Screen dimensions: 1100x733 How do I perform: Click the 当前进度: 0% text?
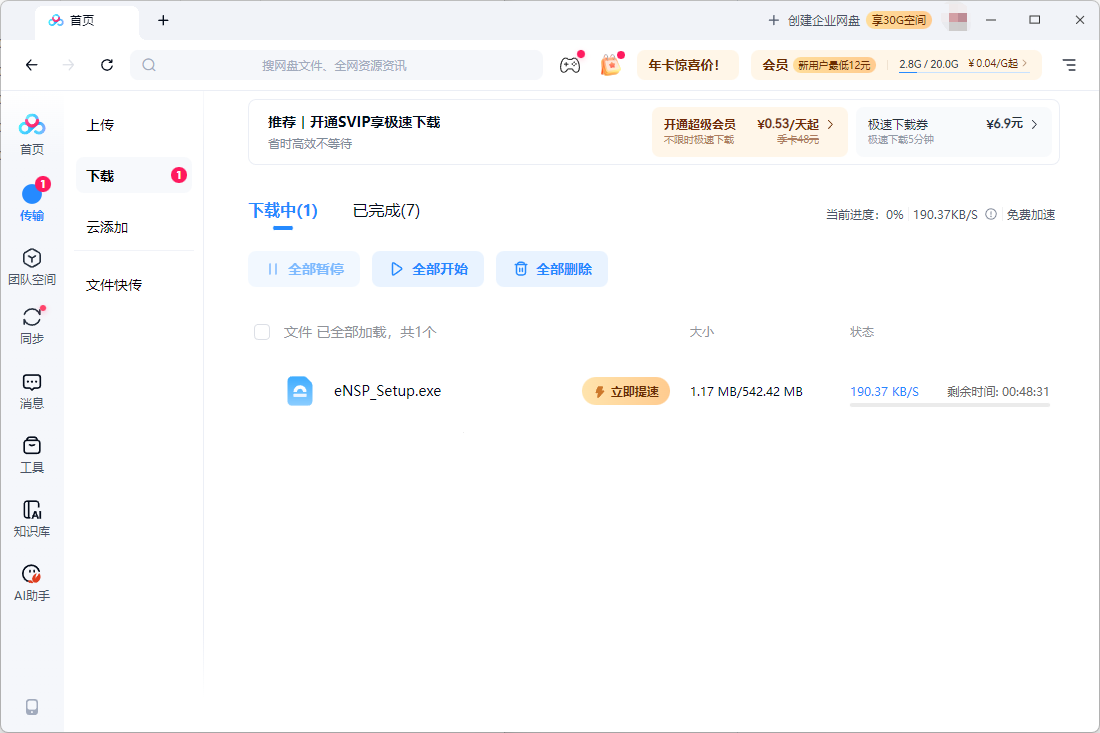[864, 215]
